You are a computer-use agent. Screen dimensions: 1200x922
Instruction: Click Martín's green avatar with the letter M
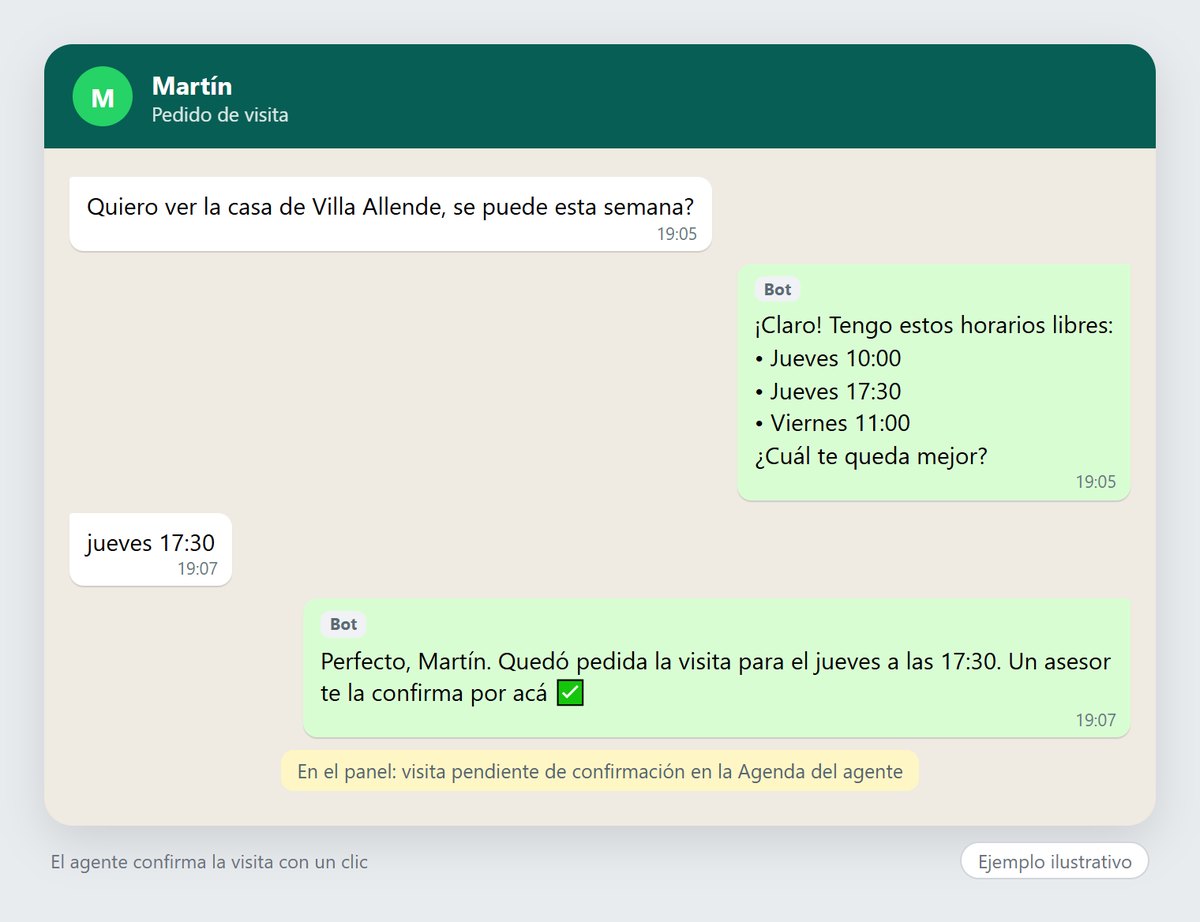103,97
